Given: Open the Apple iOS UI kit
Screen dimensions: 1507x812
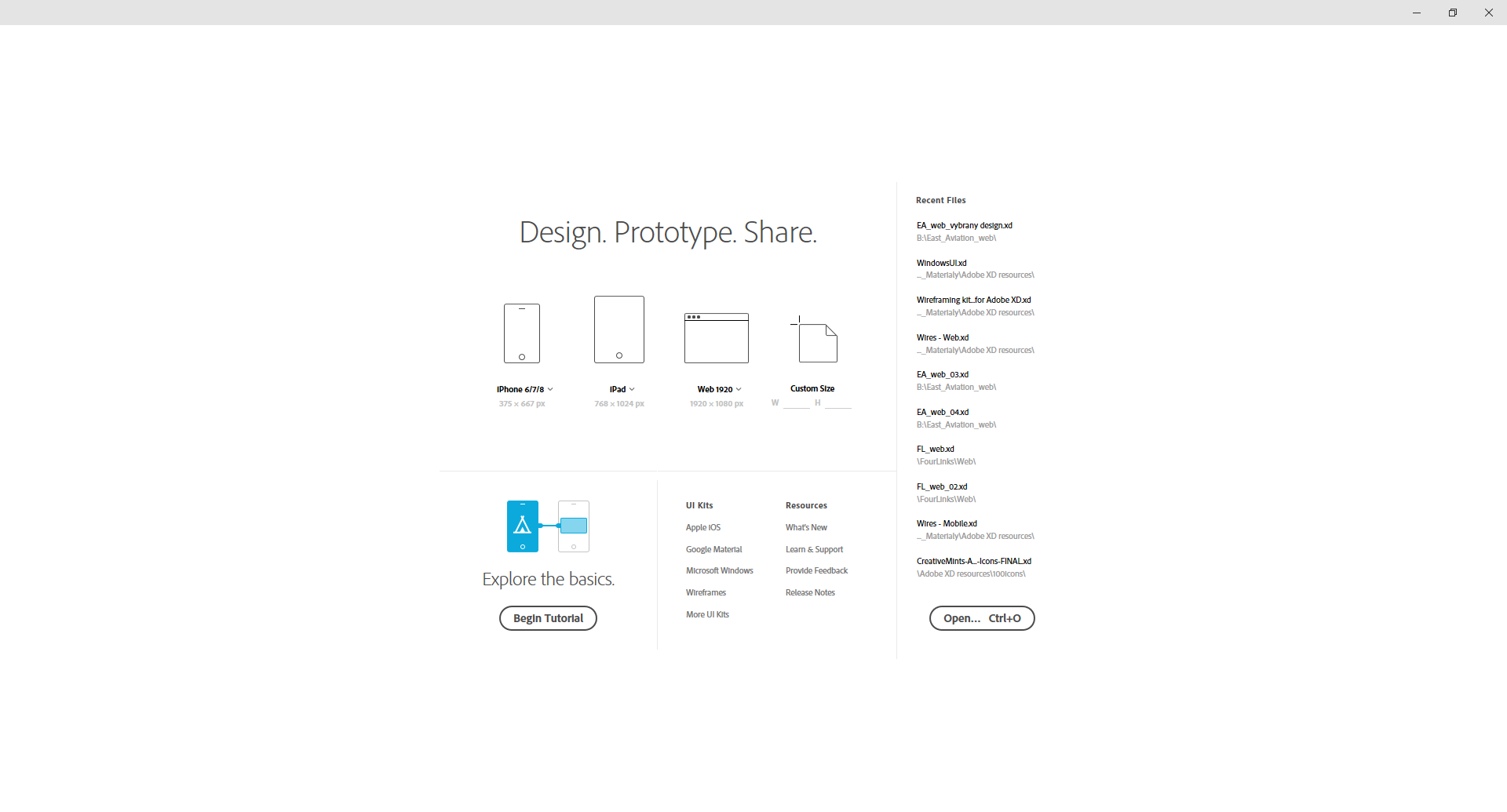Looking at the screenshot, I should [702, 527].
